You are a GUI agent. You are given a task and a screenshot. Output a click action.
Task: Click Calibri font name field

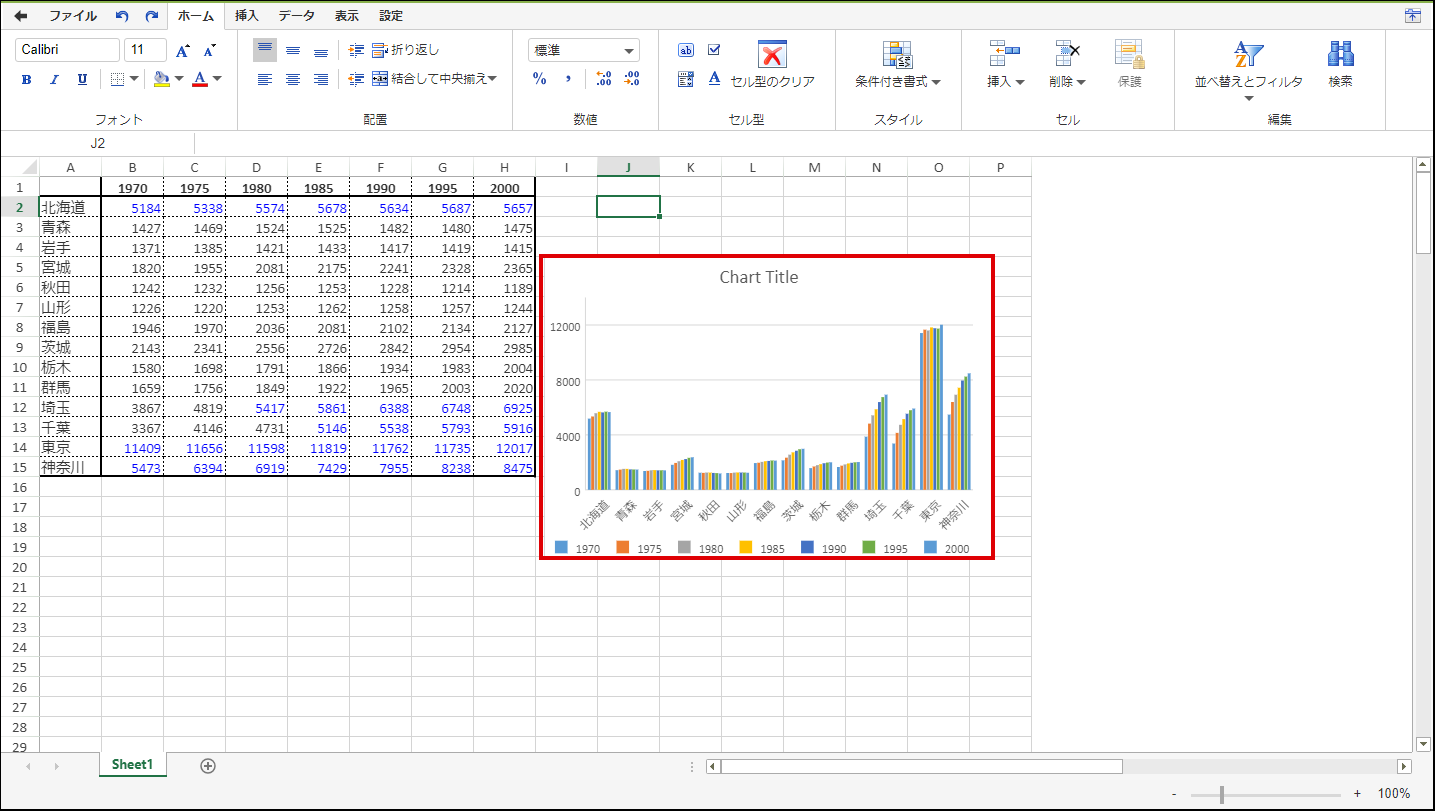coord(67,50)
